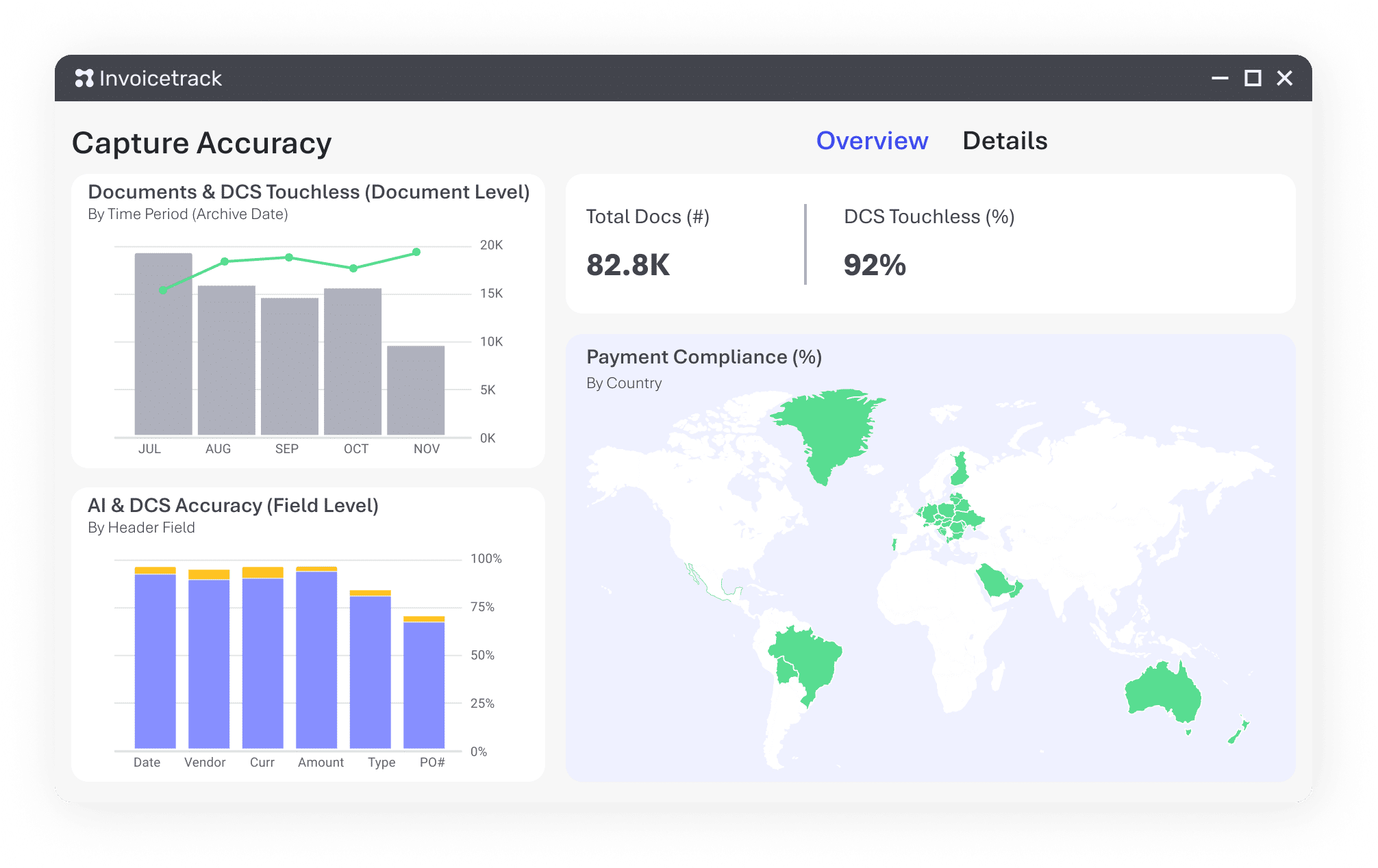This screenshot has width=1378, height=868.
Task: Click the Invoicetrack logo icon
Action: click(x=84, y=78)
